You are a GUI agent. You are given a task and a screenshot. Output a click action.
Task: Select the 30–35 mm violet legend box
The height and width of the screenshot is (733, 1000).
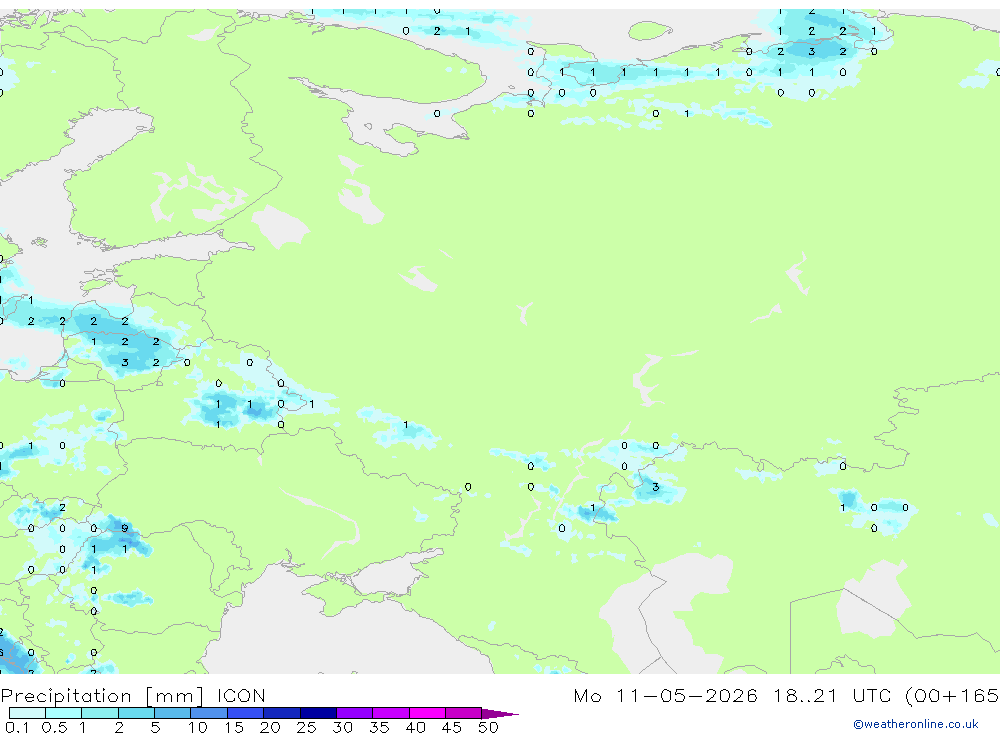point(355,713)
